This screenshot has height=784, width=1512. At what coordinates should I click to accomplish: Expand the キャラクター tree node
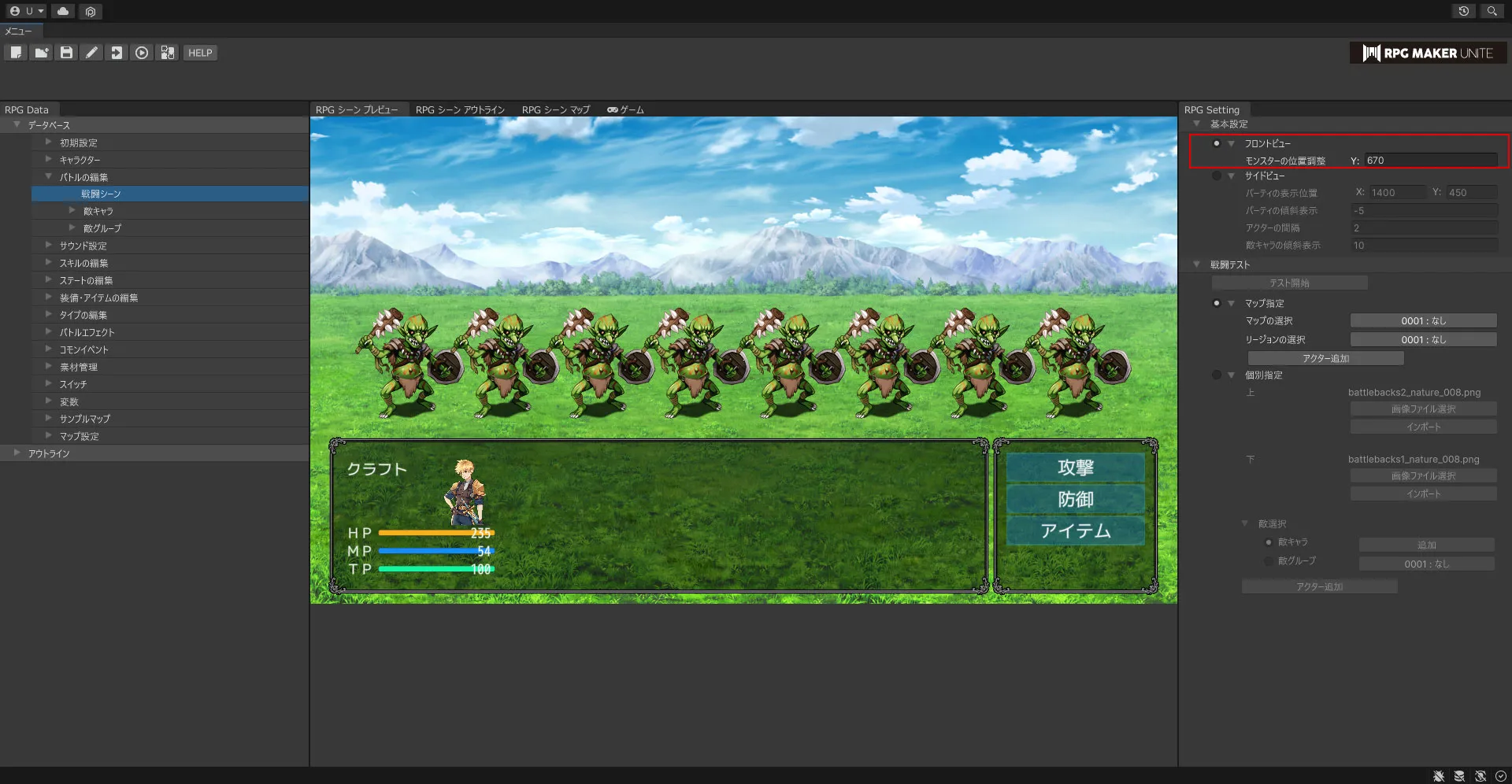click(x=49, y=160)
